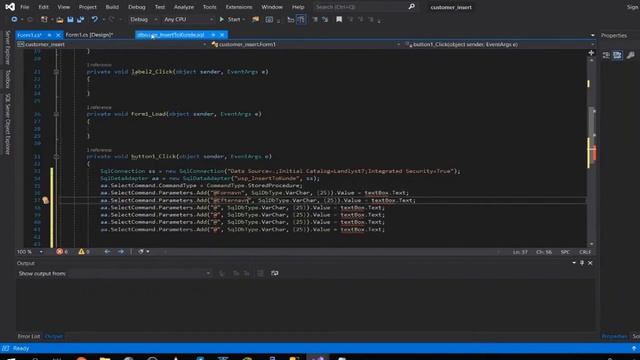Open the File menu

coord(24,7)
